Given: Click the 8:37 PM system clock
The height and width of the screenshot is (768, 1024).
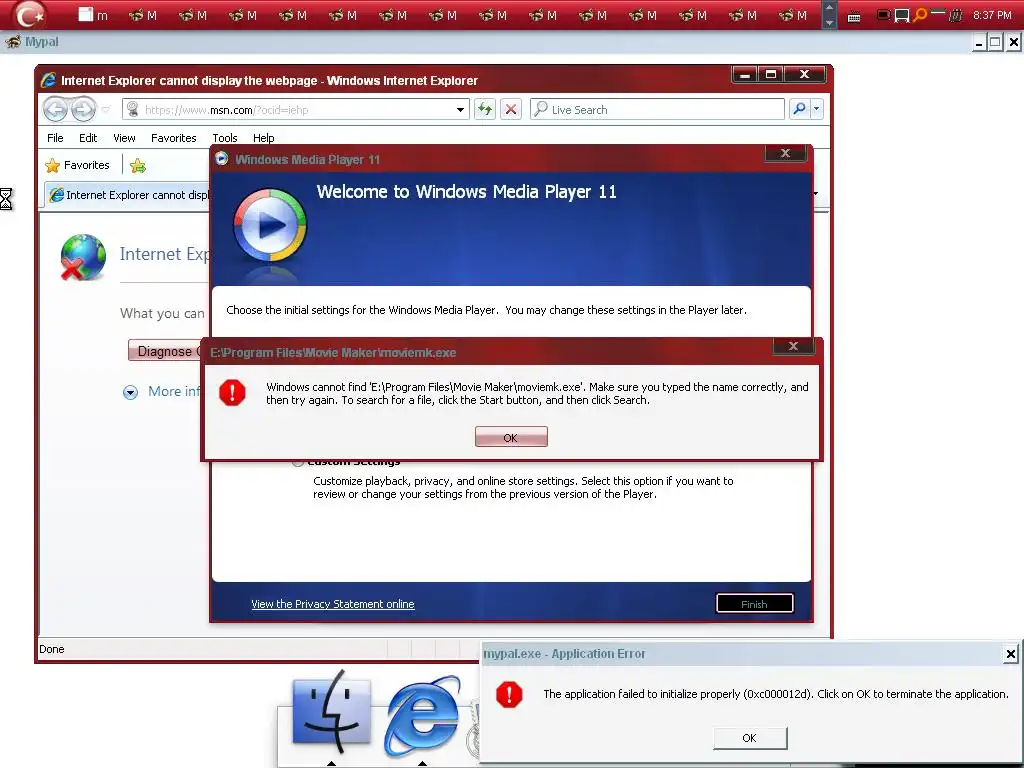Looking at the screenshot, I should pos(992,15).
